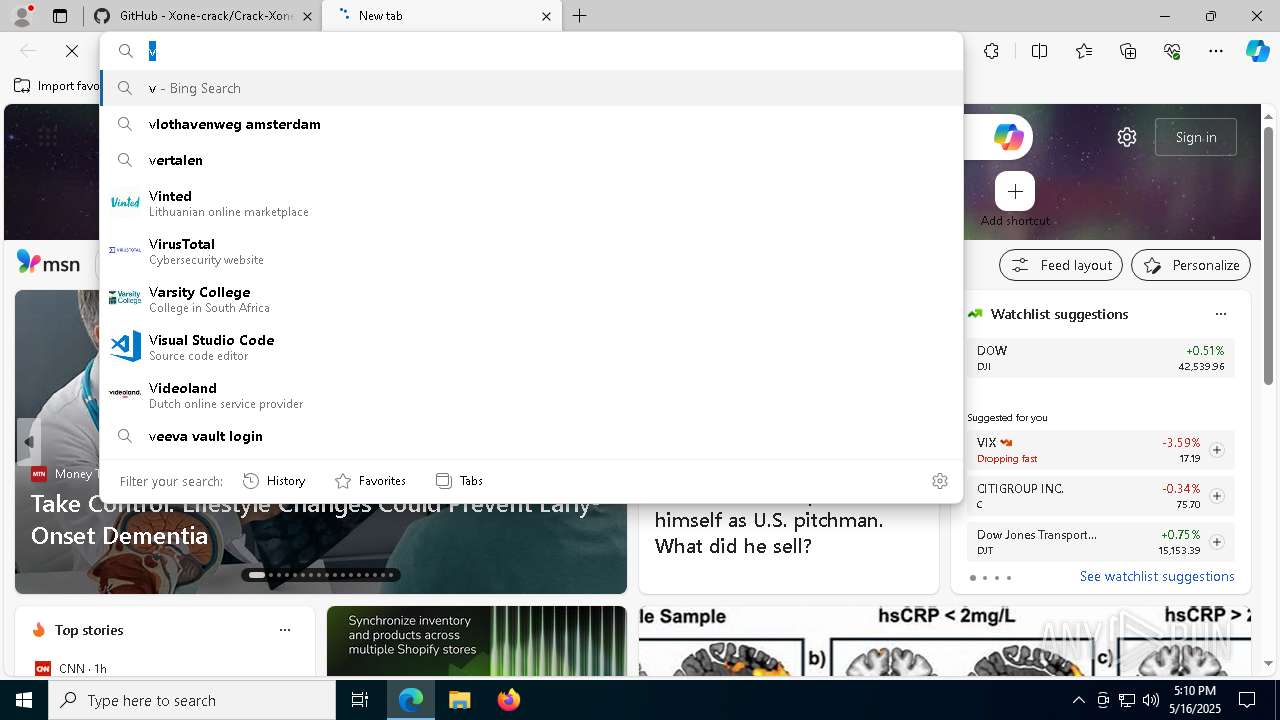
Task: Add VIX to watchlist
Action: (1217, 450)
